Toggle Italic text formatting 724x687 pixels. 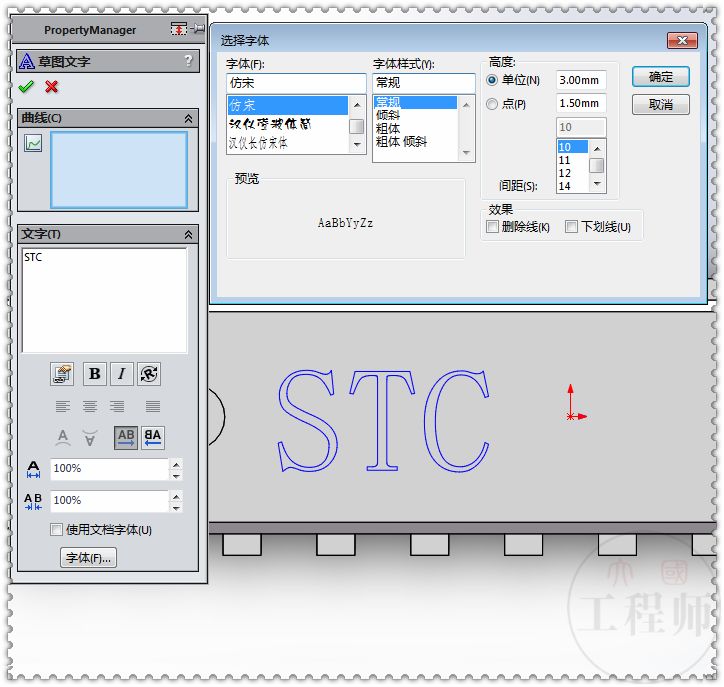pos(122,374)
